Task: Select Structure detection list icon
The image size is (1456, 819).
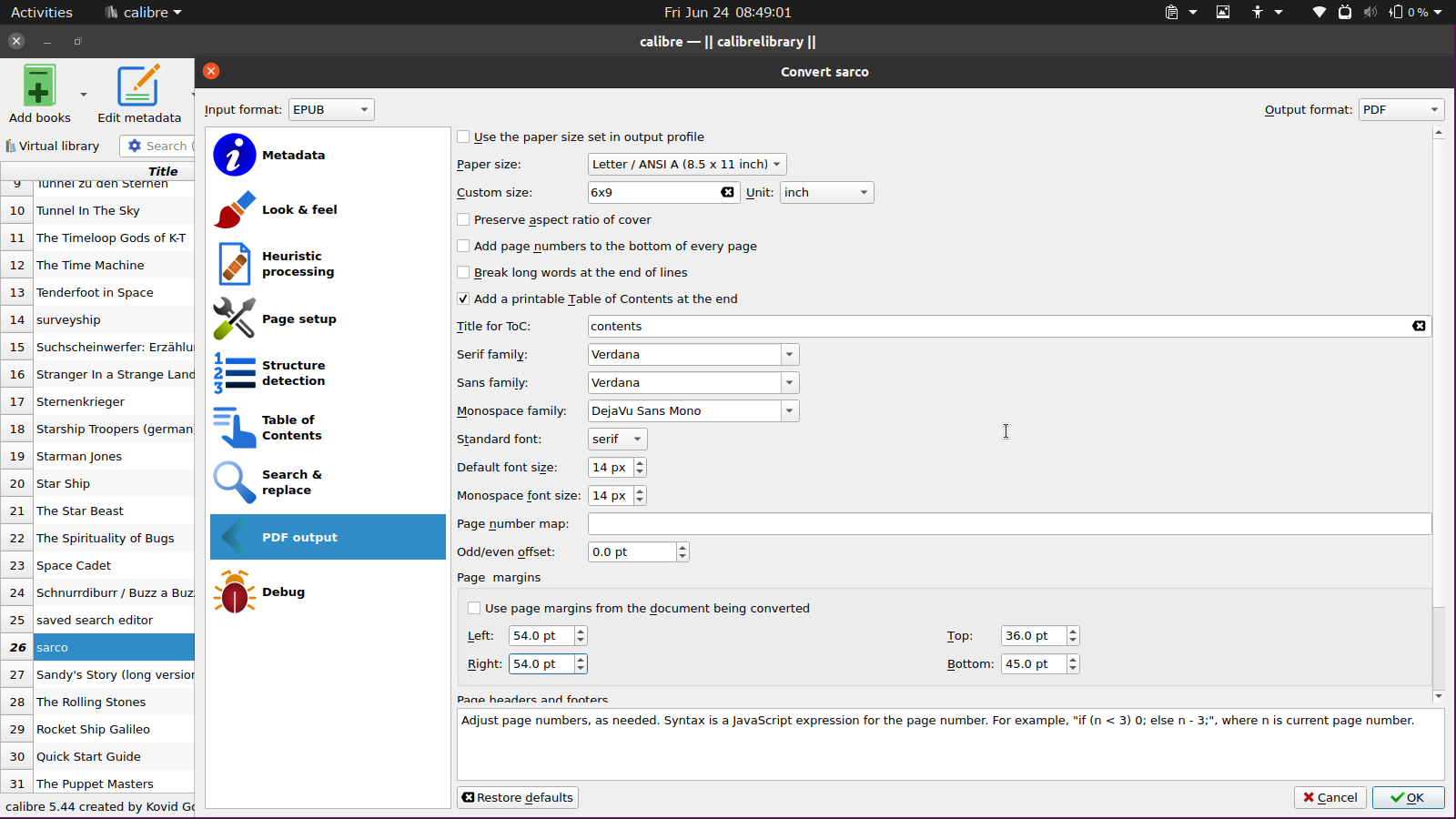Action: 235,373
